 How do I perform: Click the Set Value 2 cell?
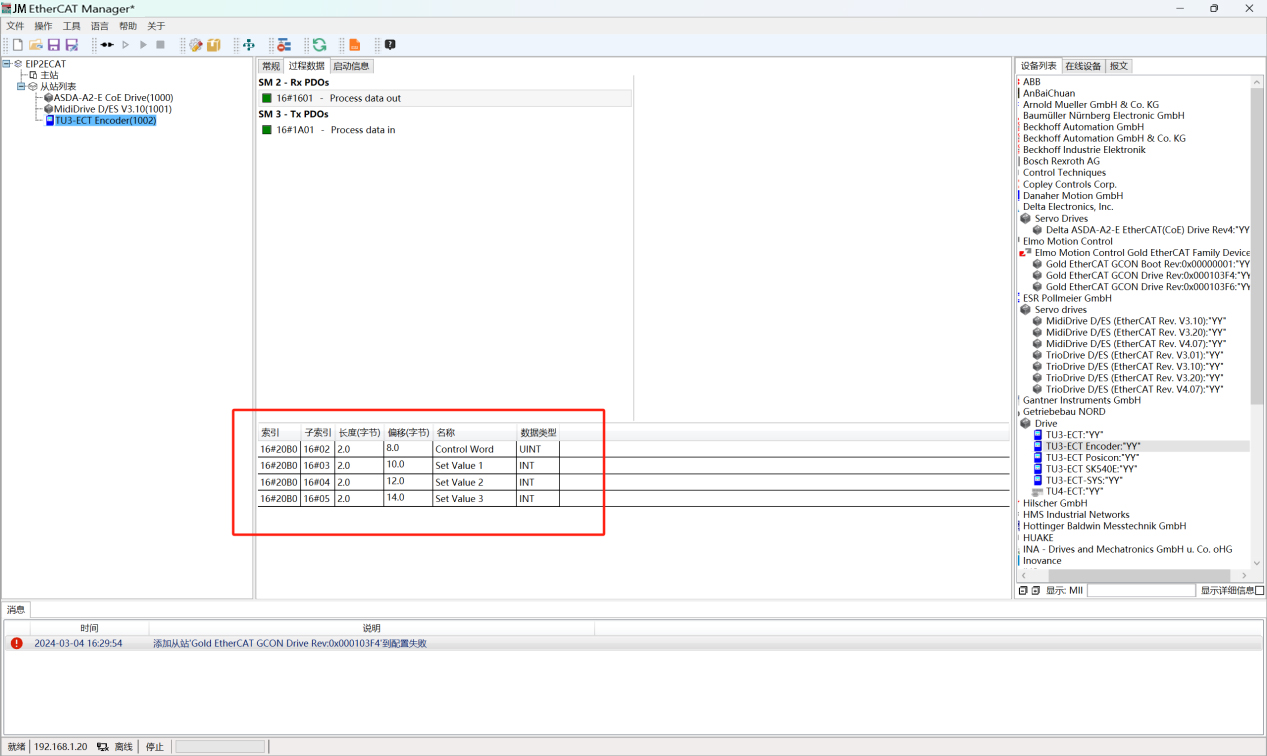coord(474,482)
